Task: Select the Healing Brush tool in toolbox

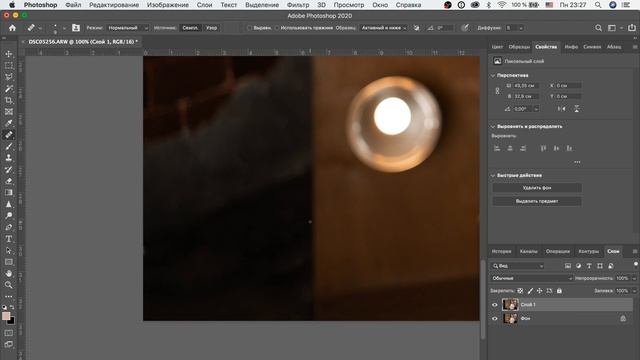Action: pyautogui.click(x=9, y=135)
